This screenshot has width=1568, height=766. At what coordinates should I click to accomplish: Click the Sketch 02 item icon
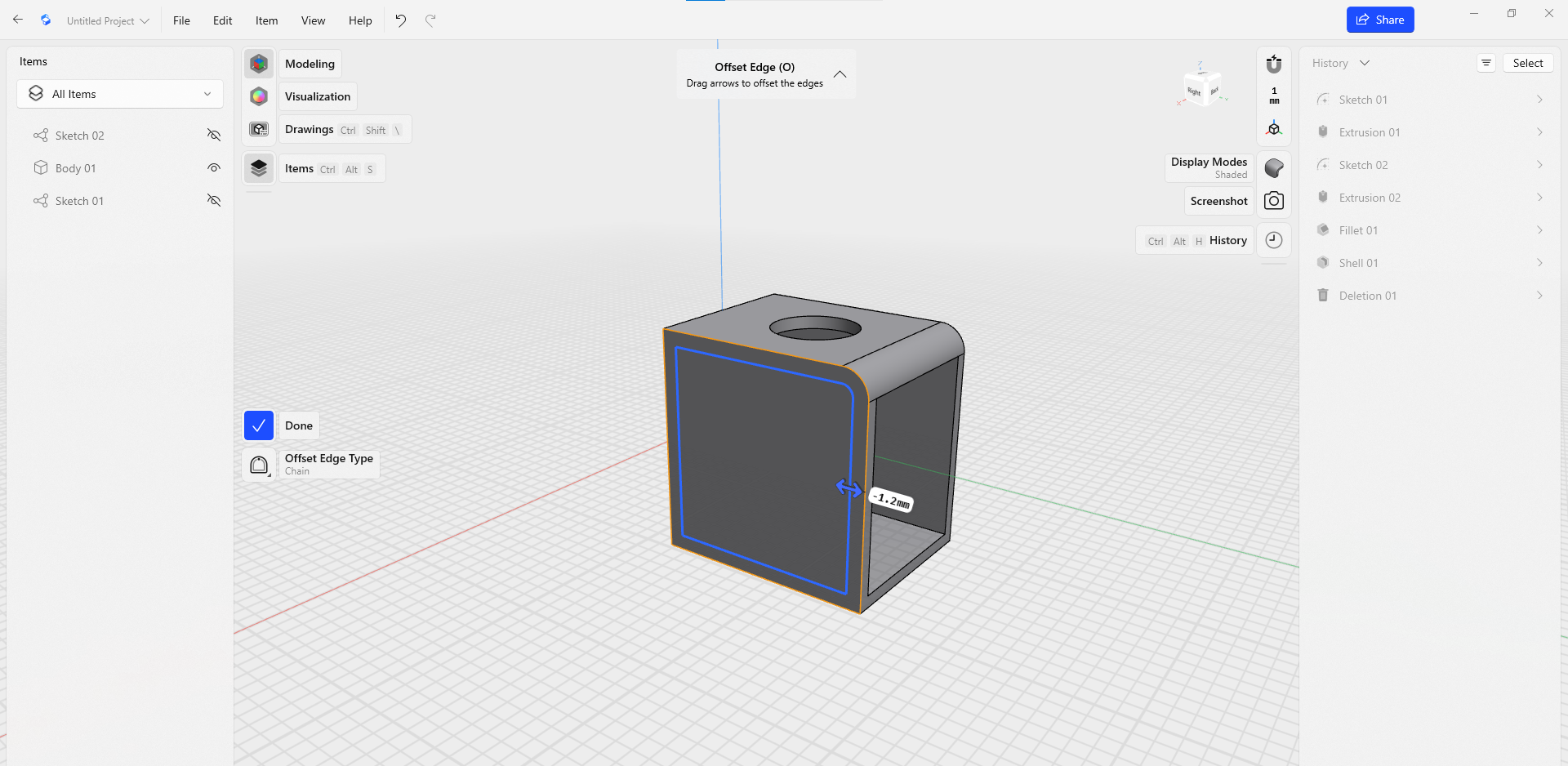41,136
